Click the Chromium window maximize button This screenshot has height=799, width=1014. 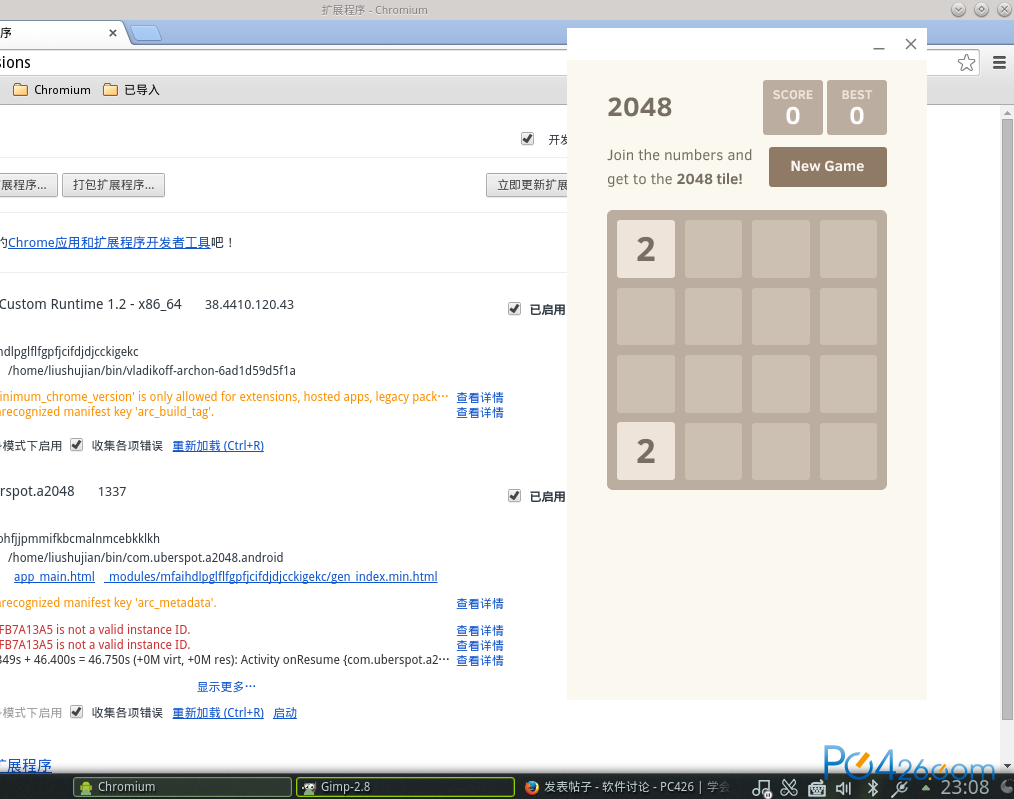[981, 10]
